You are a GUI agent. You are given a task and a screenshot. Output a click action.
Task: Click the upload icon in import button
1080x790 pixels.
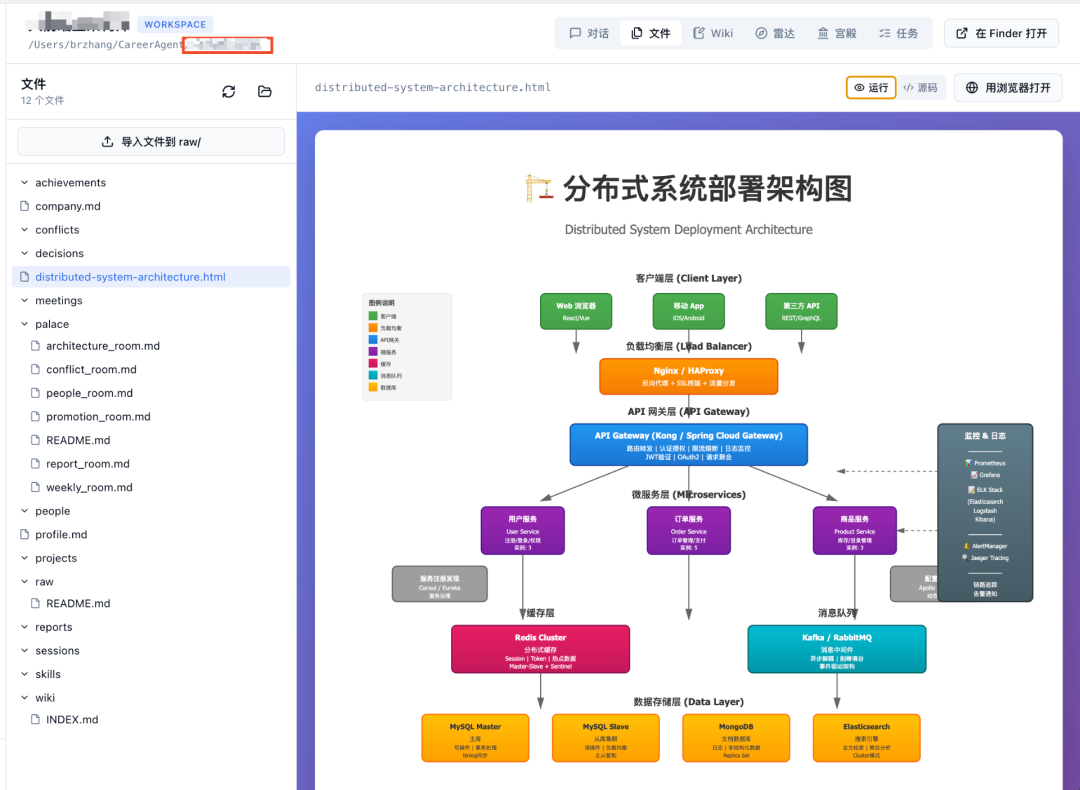click(x=107, y=142)
